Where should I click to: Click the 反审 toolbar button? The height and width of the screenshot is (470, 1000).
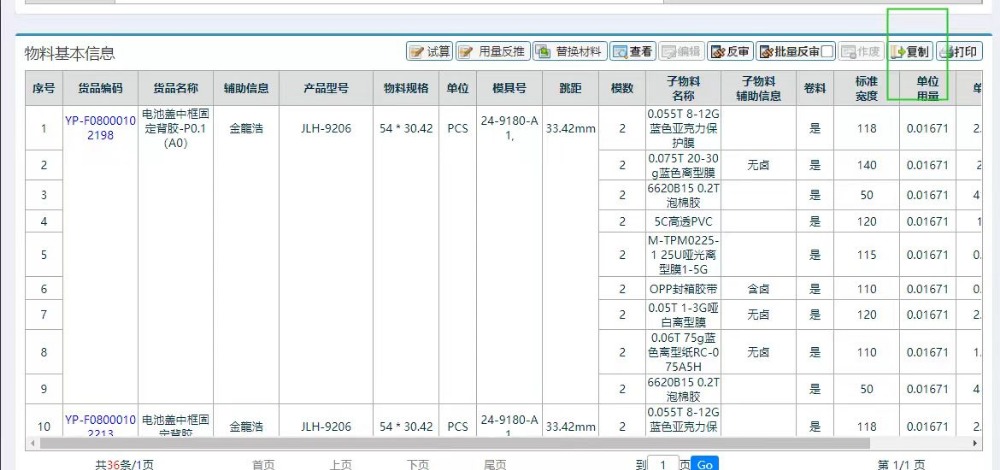(x=730, y=52)
